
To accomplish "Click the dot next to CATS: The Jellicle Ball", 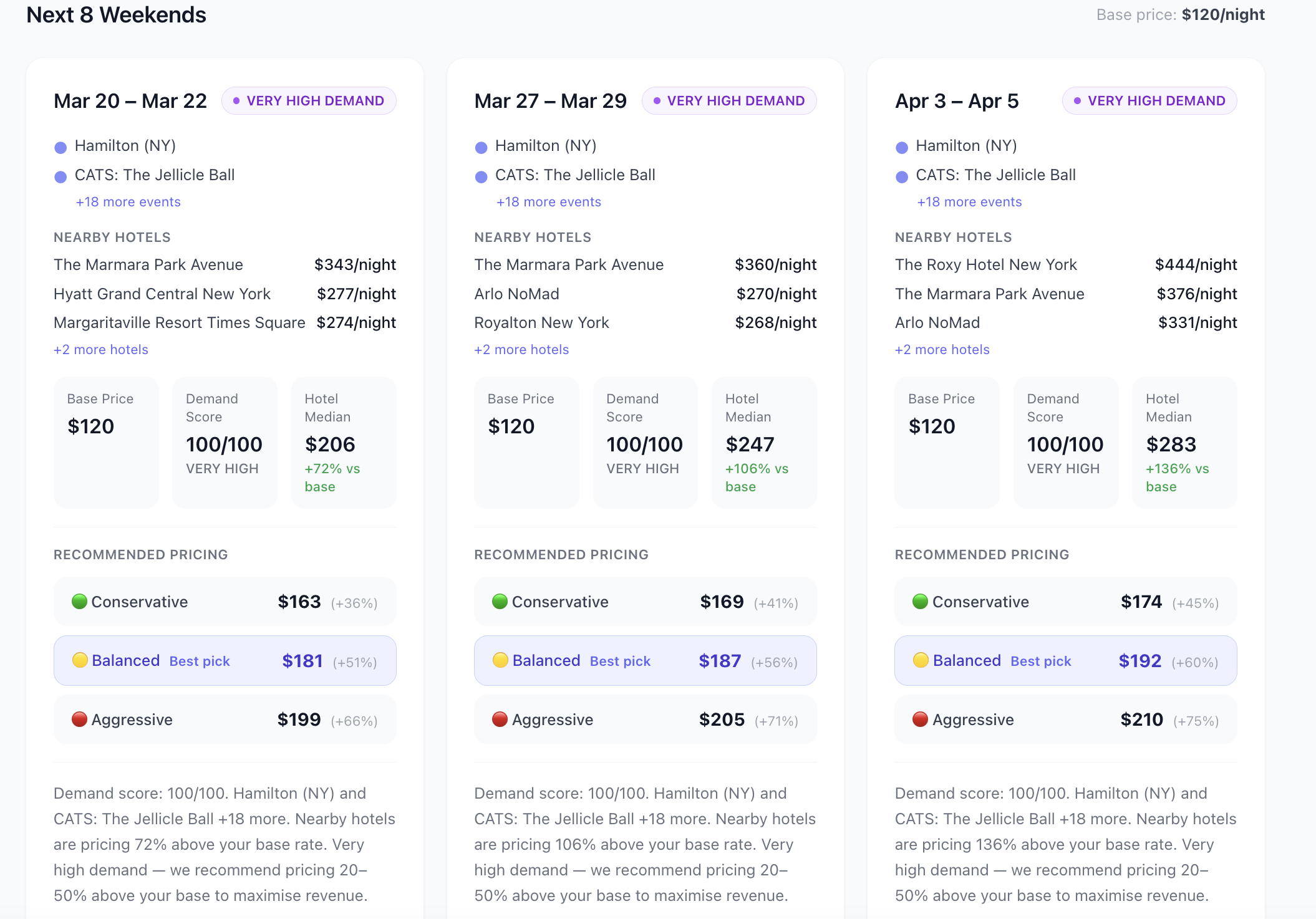I will pyautogui.click(x=60, y=176).
